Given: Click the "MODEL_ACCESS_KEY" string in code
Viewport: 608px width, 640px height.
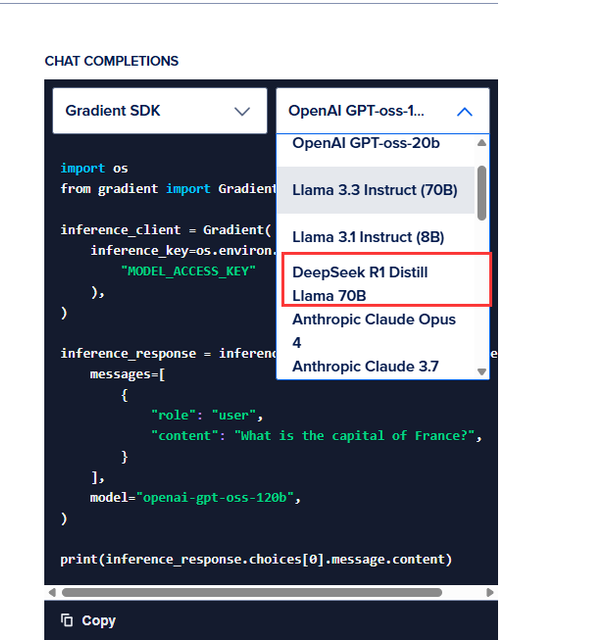Looking at the screenshot, I should (x=188, y=271).
